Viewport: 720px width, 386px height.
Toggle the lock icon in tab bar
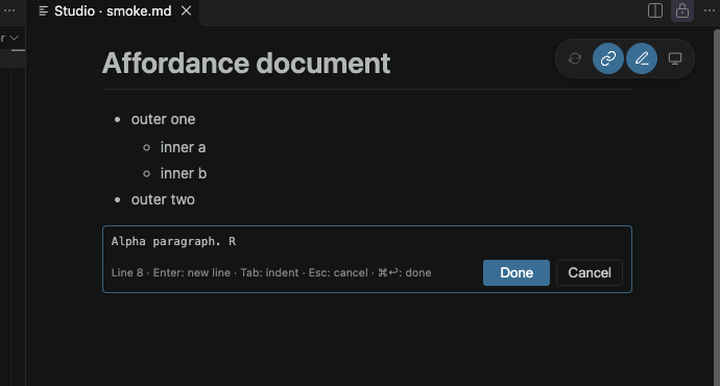pyautogui.click(x=682, y=11)
